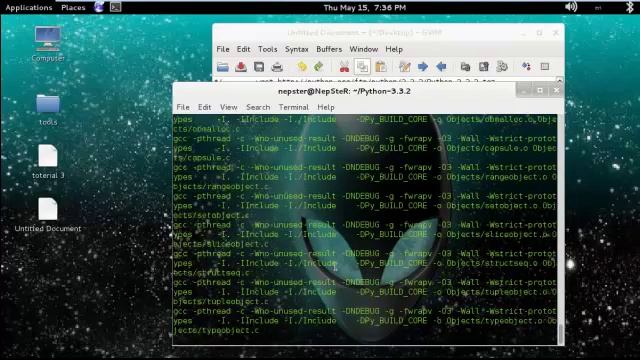Viewport: 640px width, 360px height.
Task: Open the Window menu in GVim
Action: click(x=363, y=49)
